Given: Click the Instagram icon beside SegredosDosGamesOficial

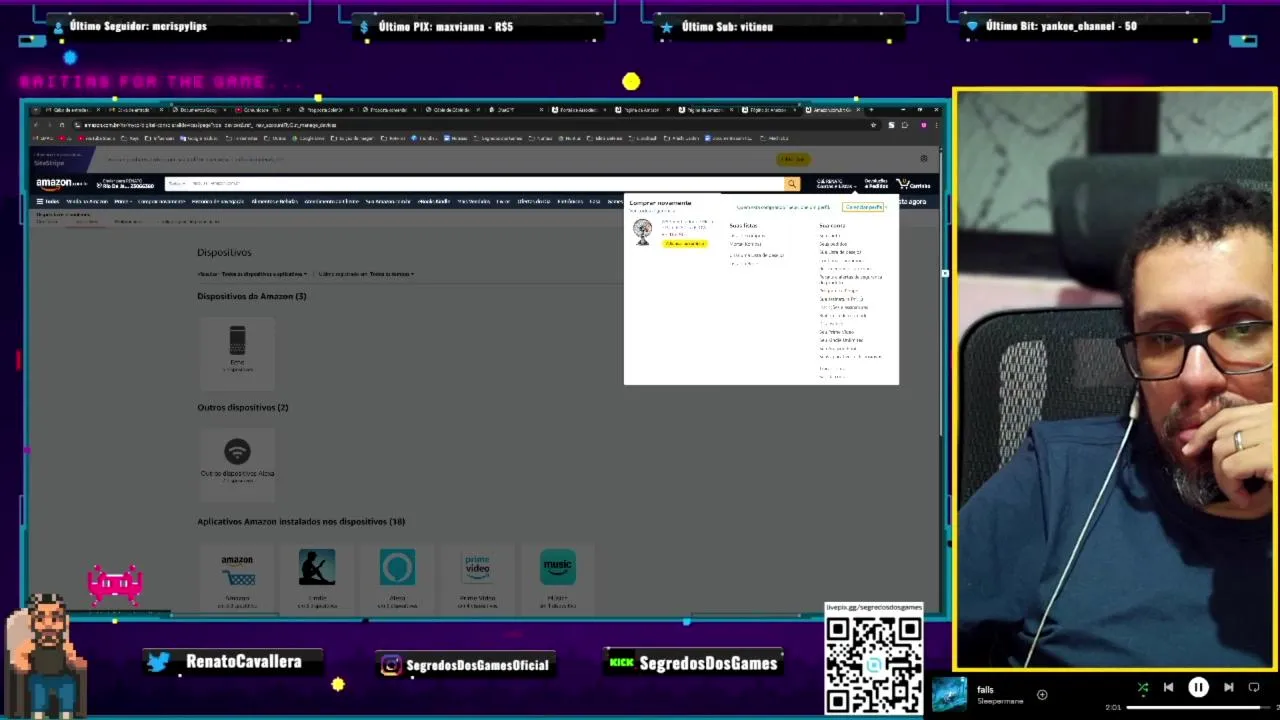Looking at the screenshot, I should (x=392, y=665).
